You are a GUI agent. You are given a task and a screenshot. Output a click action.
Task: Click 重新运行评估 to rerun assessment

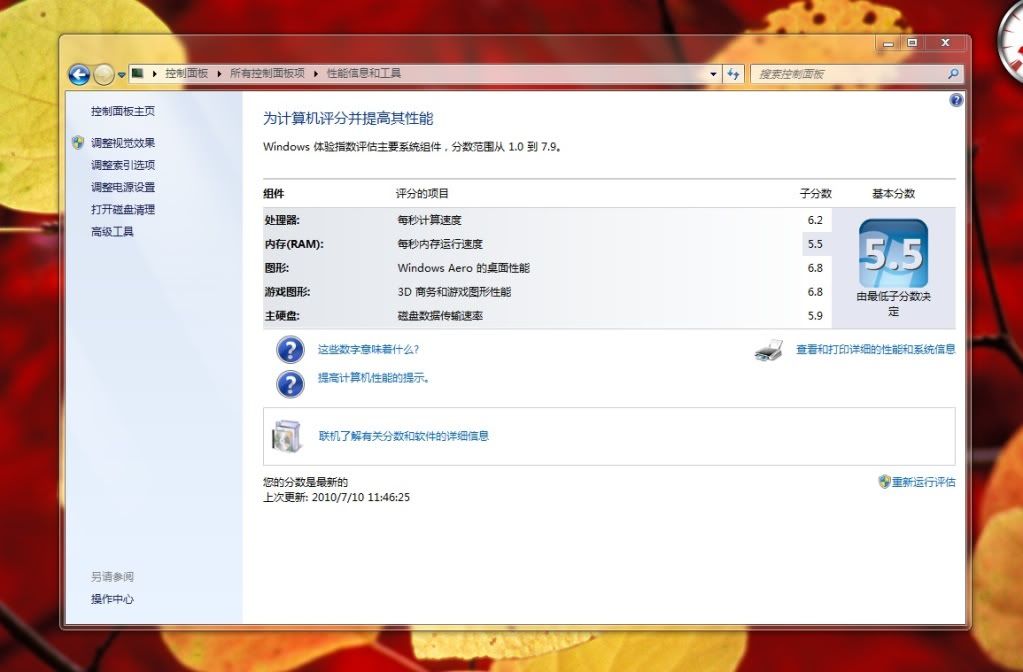pos(923,482)
